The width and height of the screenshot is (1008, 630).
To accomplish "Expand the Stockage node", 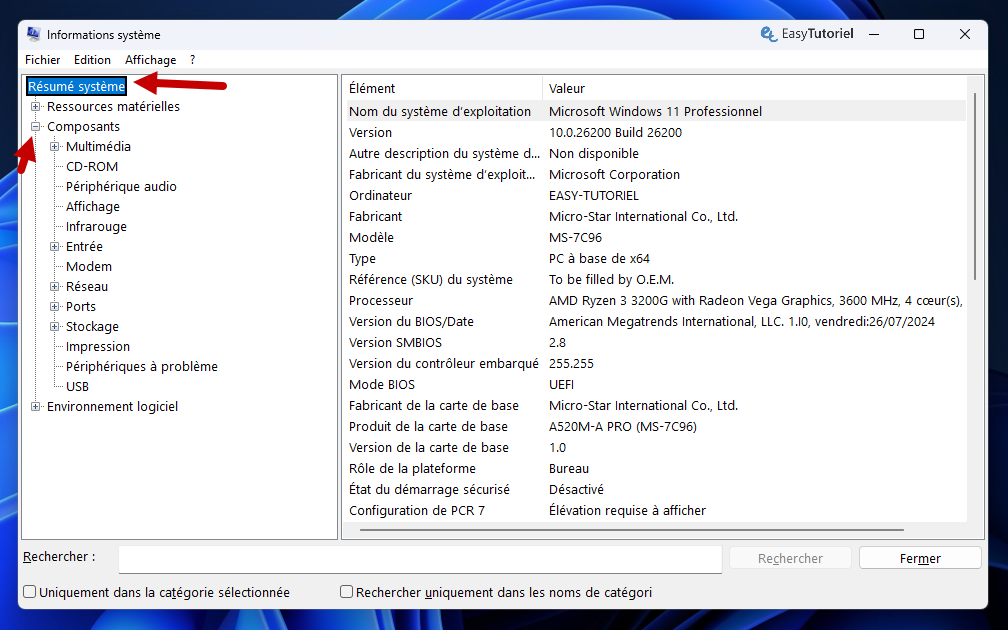I will 55,327.
